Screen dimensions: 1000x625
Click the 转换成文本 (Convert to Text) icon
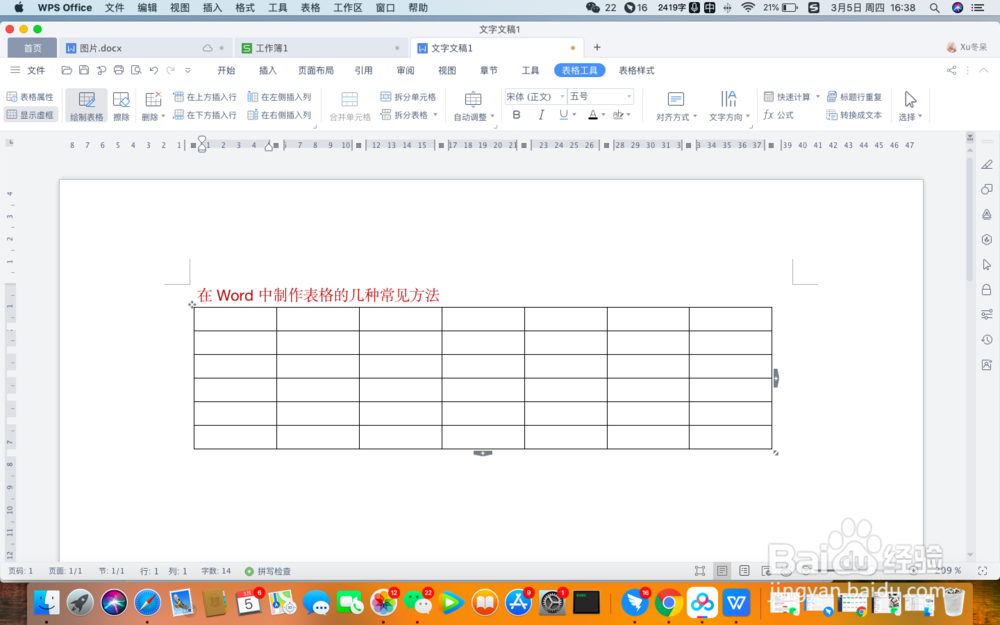[855, 114]
